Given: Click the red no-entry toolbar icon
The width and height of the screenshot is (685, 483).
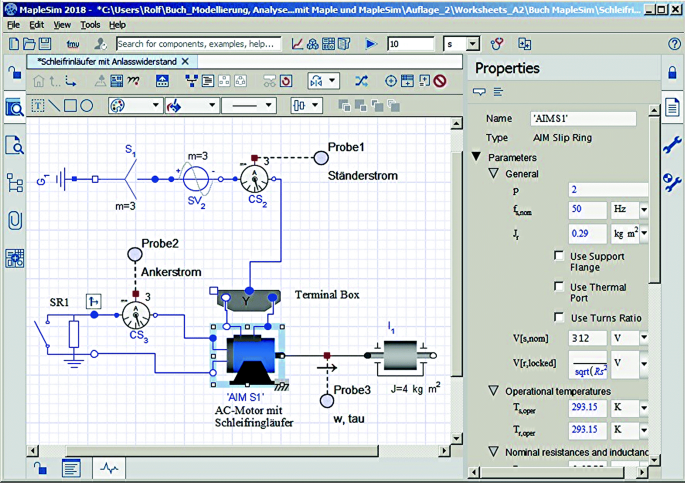Looking at the screenshot, I should click(x=440, y=81).
